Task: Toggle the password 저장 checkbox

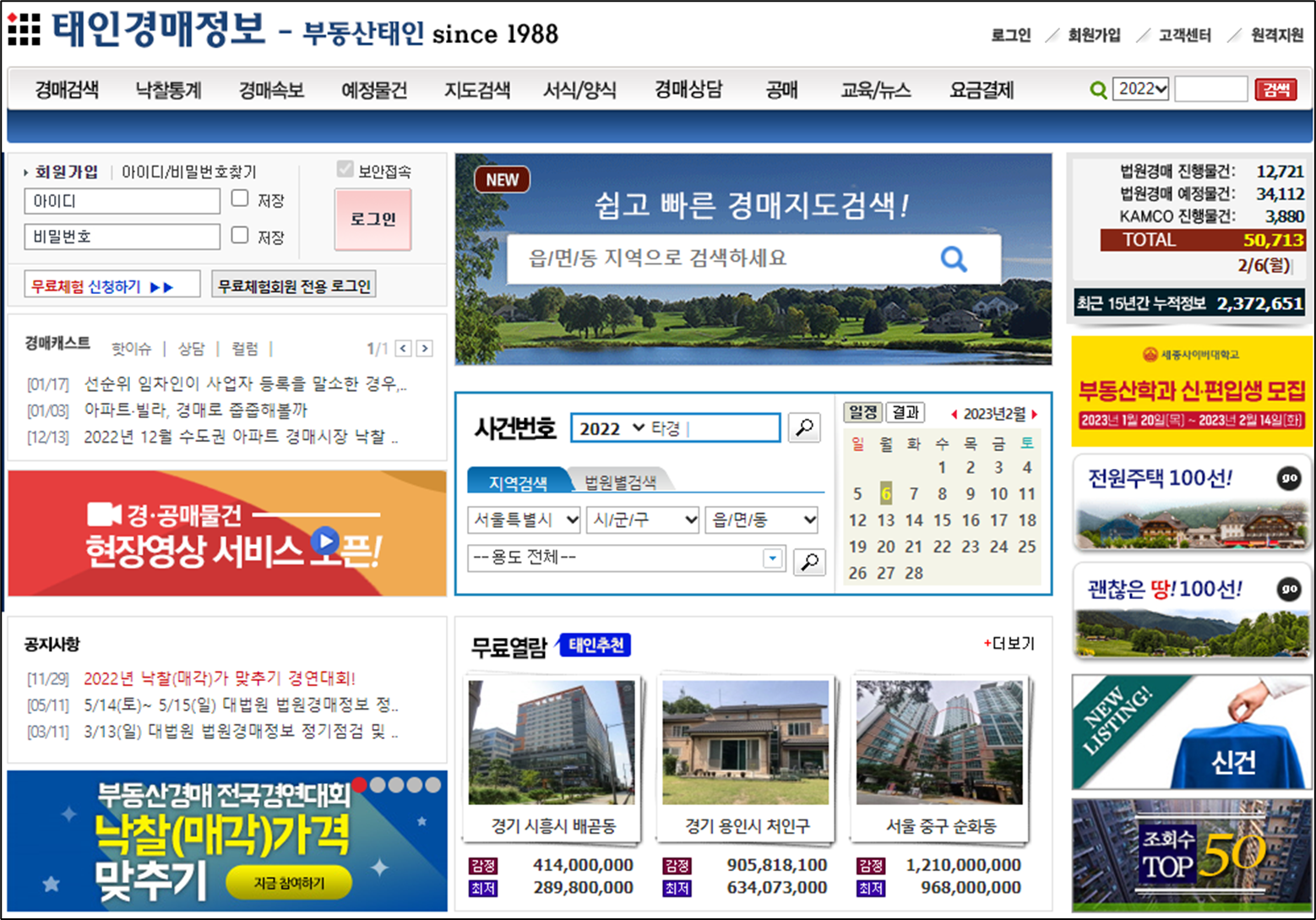Action: [240, 235]
